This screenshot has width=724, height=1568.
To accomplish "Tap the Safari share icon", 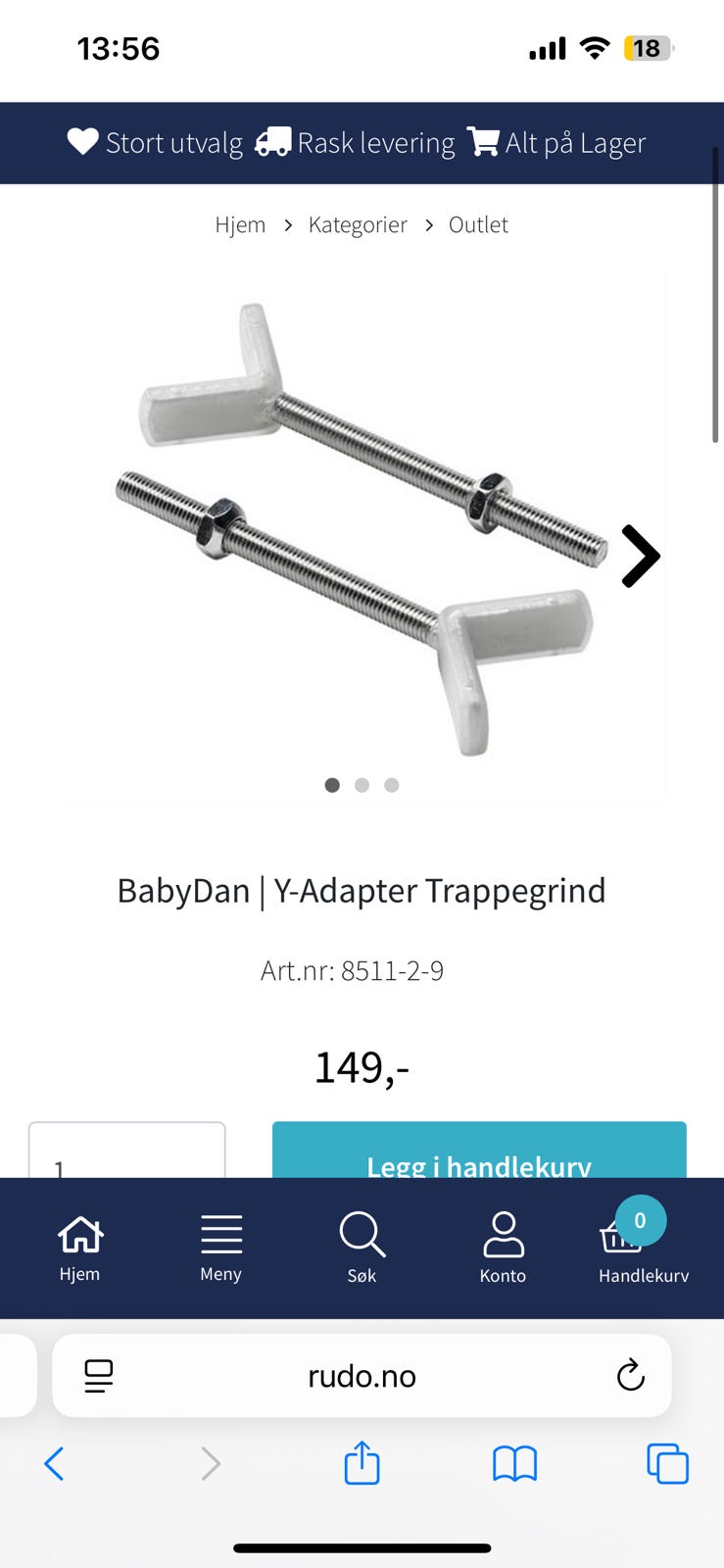I will [x=362, y=1462].
